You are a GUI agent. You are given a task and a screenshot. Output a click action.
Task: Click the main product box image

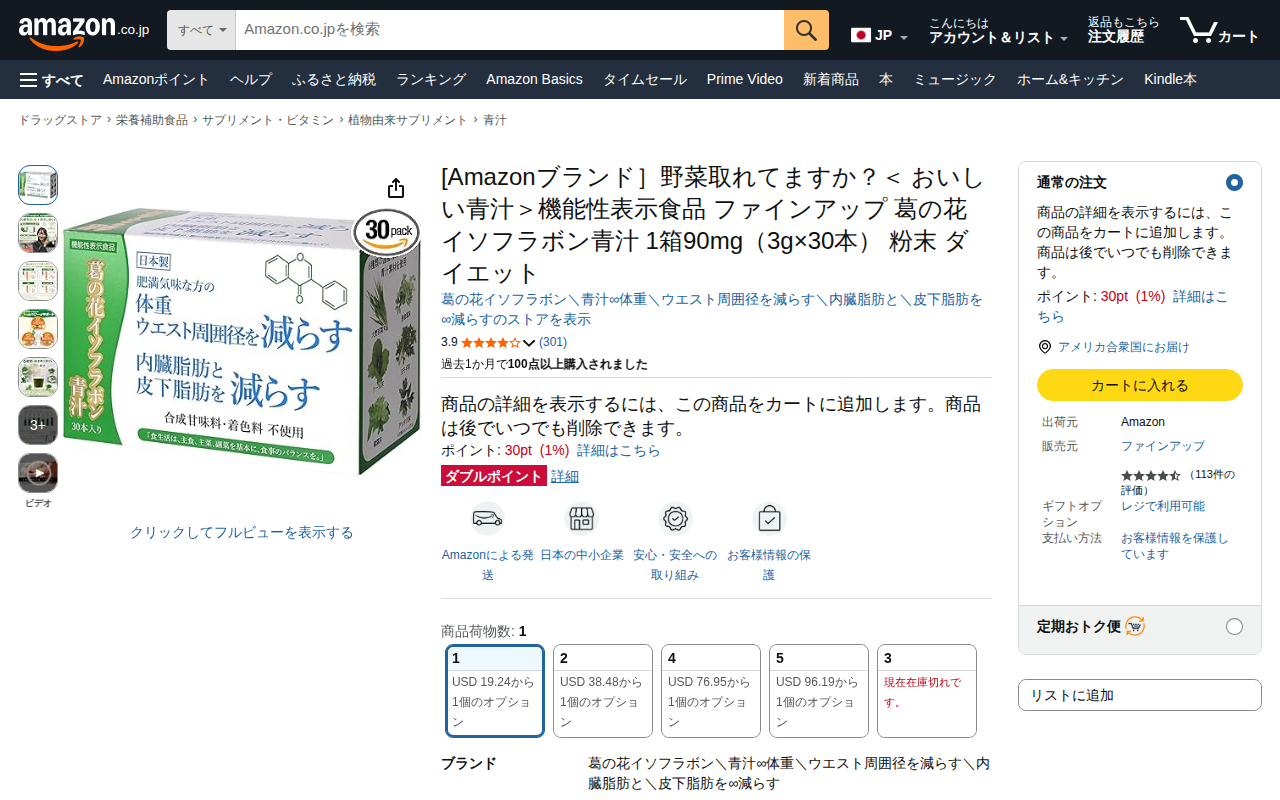(x=241, y=342)
